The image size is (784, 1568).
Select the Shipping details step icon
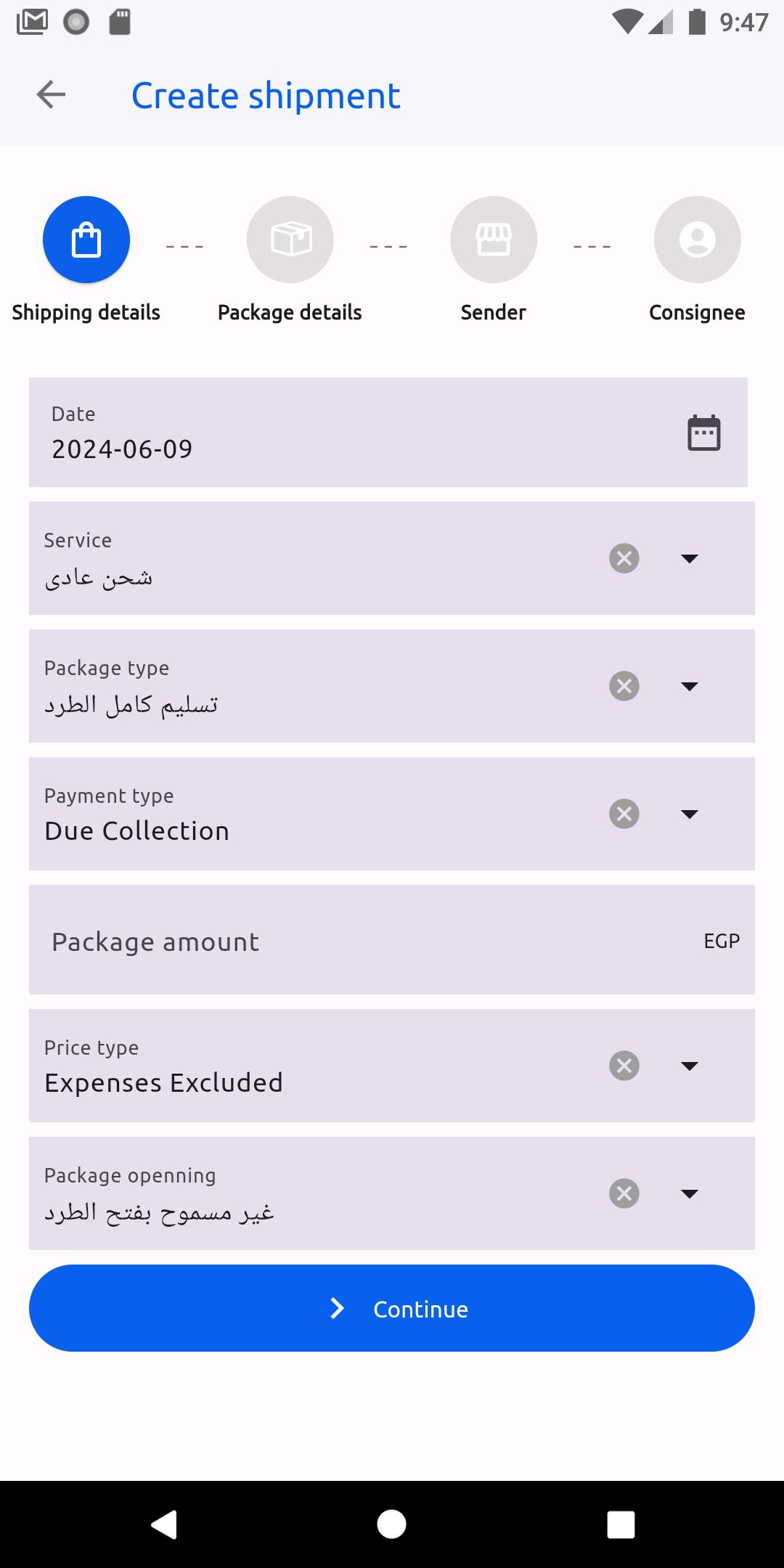click(x=86, y=240)
